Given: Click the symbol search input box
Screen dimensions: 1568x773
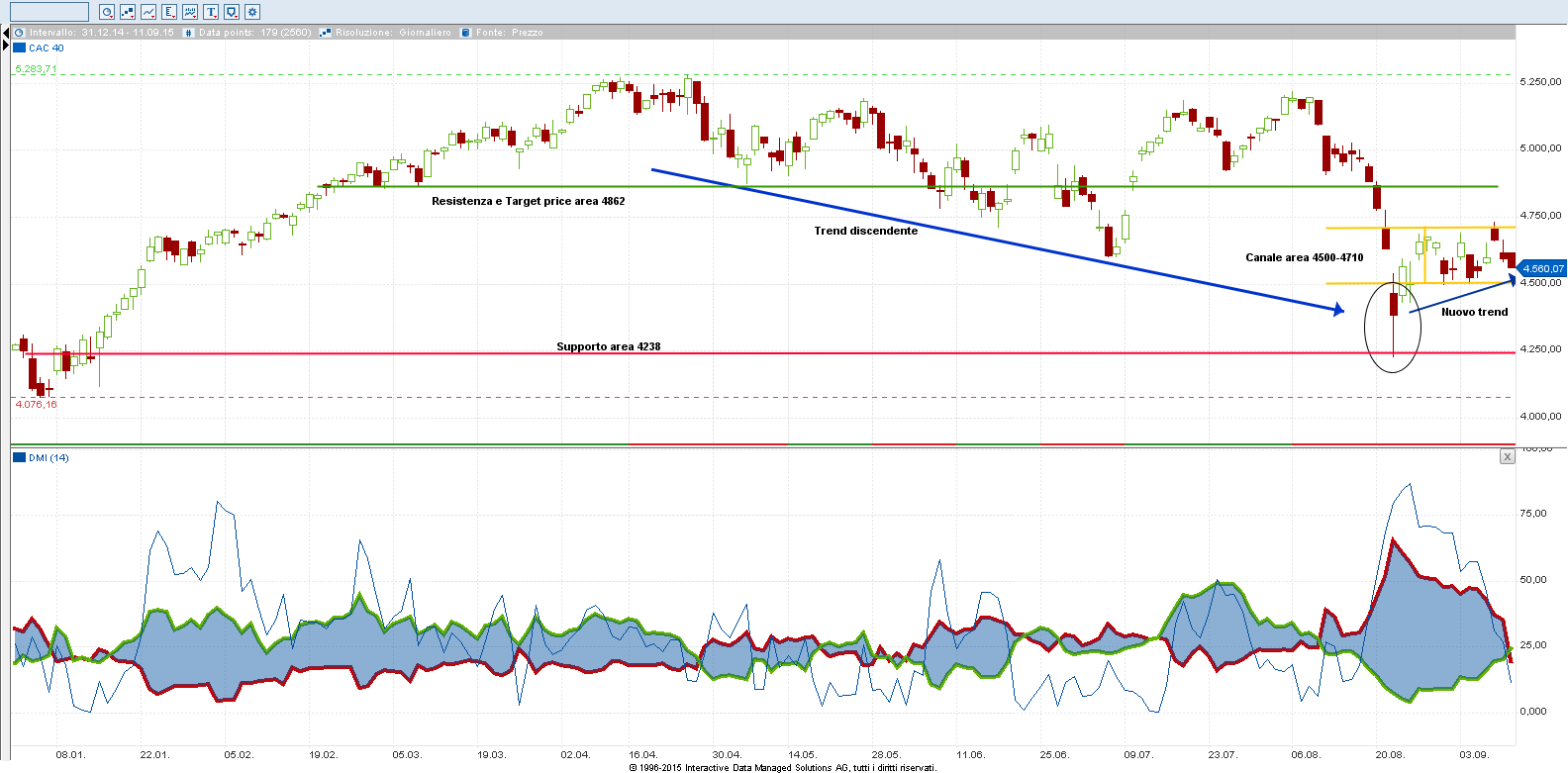Looking at the screenshot, I should click(x=49, y=12).
